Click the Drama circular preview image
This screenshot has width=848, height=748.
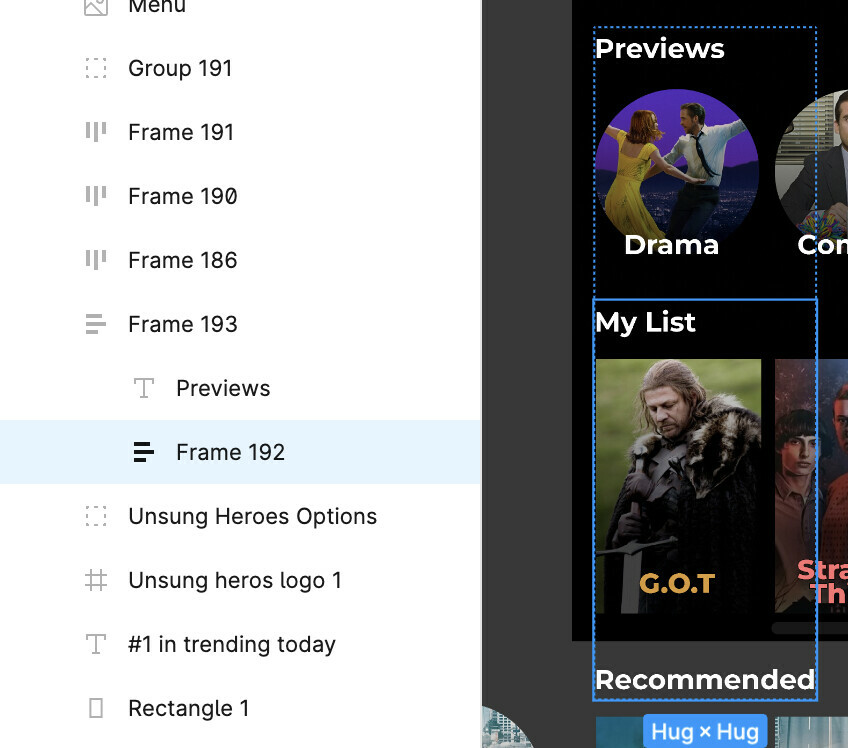(x=677, y=171)
